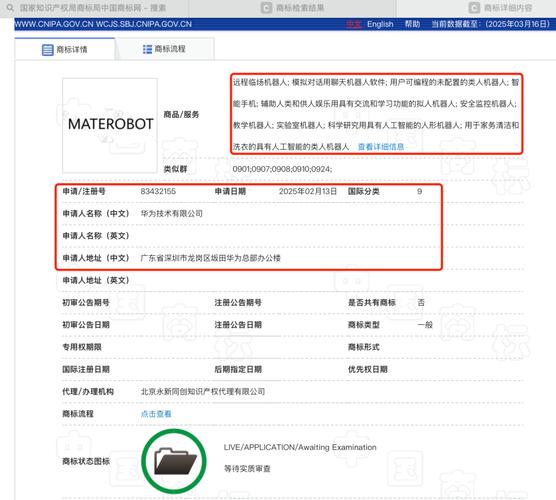556x500 pixels.
Task: Click the WCJS.SBJ.CNIPA.GOV.CN header link
Action: pos(144,24)
